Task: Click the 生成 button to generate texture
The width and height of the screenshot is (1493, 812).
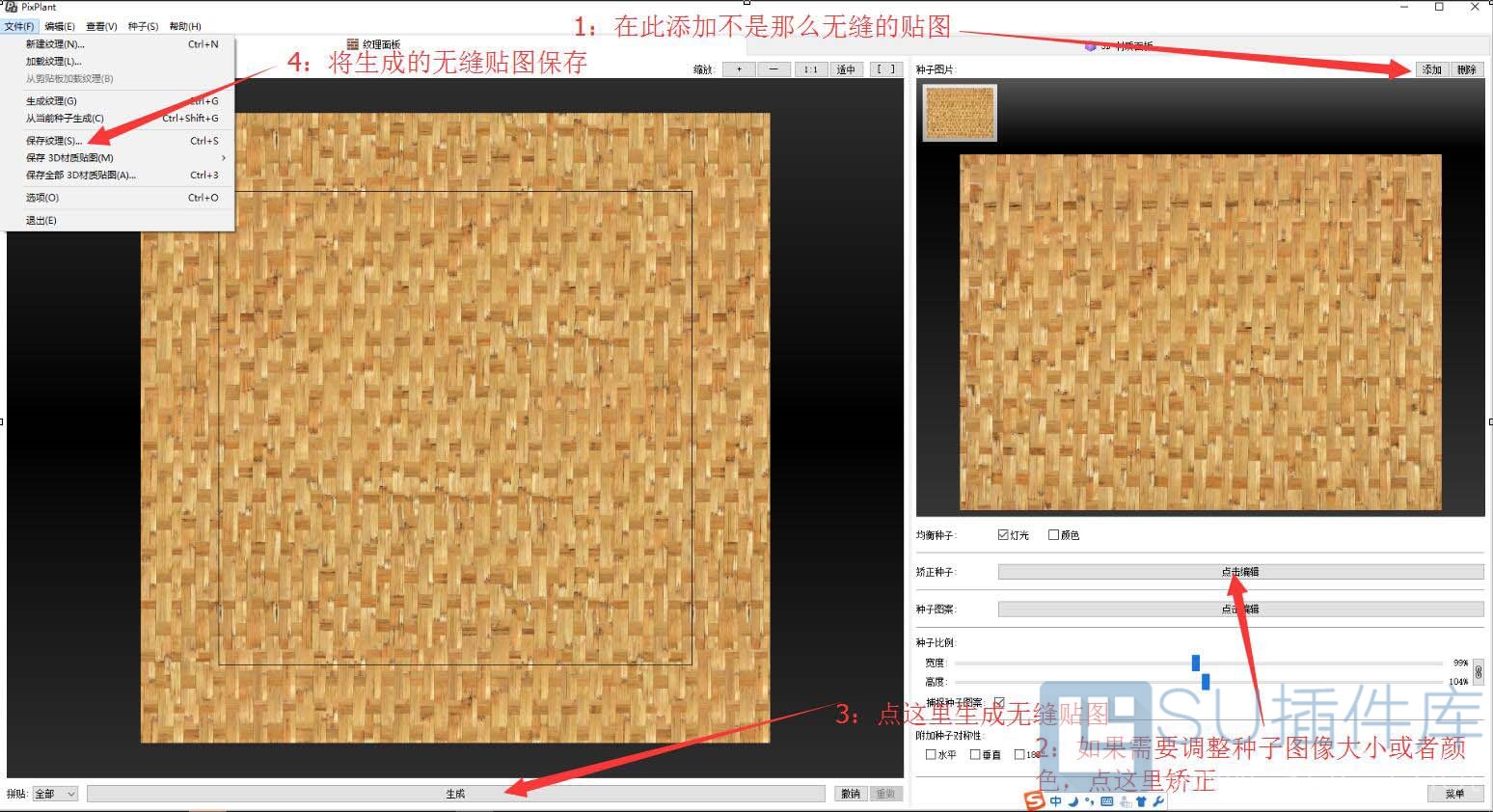Action: click(455, 793)
